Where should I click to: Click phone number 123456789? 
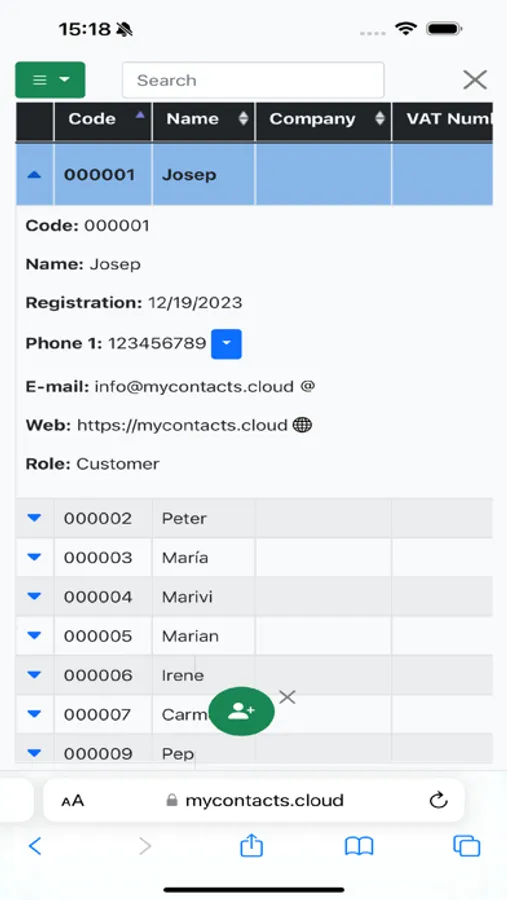tap(157, 343)
